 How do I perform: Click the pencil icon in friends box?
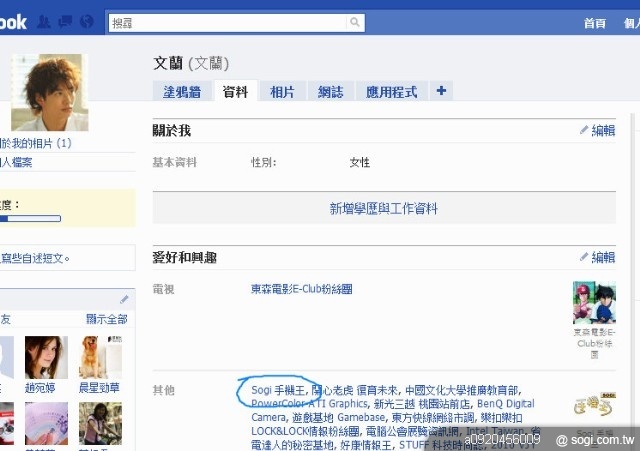(124, 300)
